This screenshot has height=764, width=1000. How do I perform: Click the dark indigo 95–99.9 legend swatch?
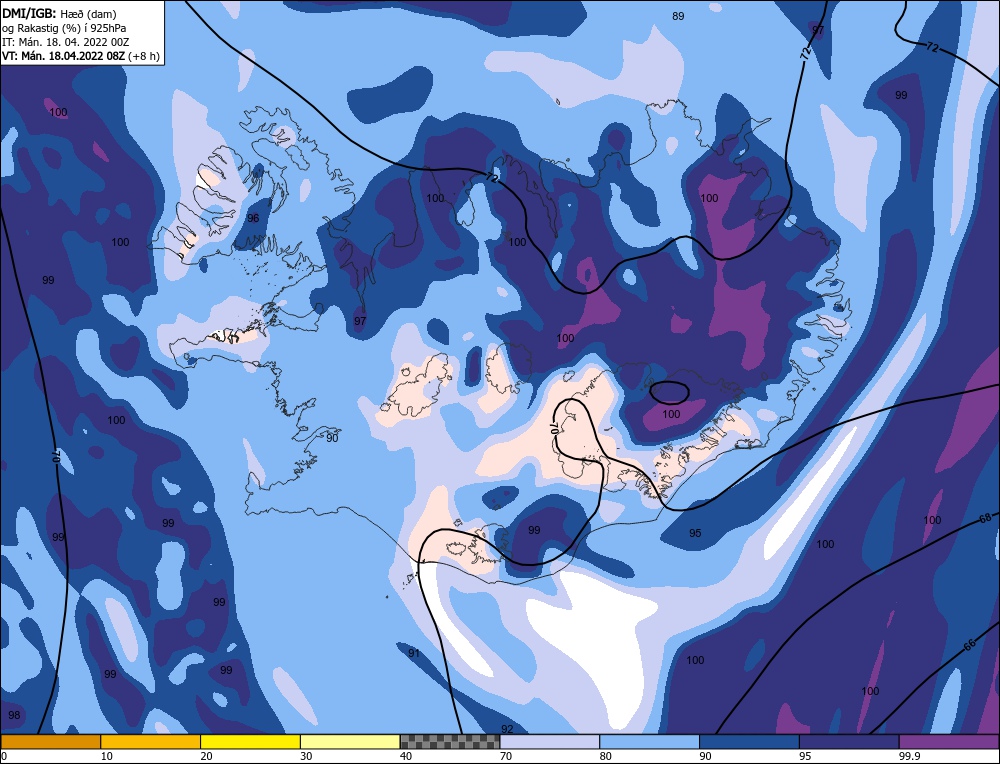849,741
